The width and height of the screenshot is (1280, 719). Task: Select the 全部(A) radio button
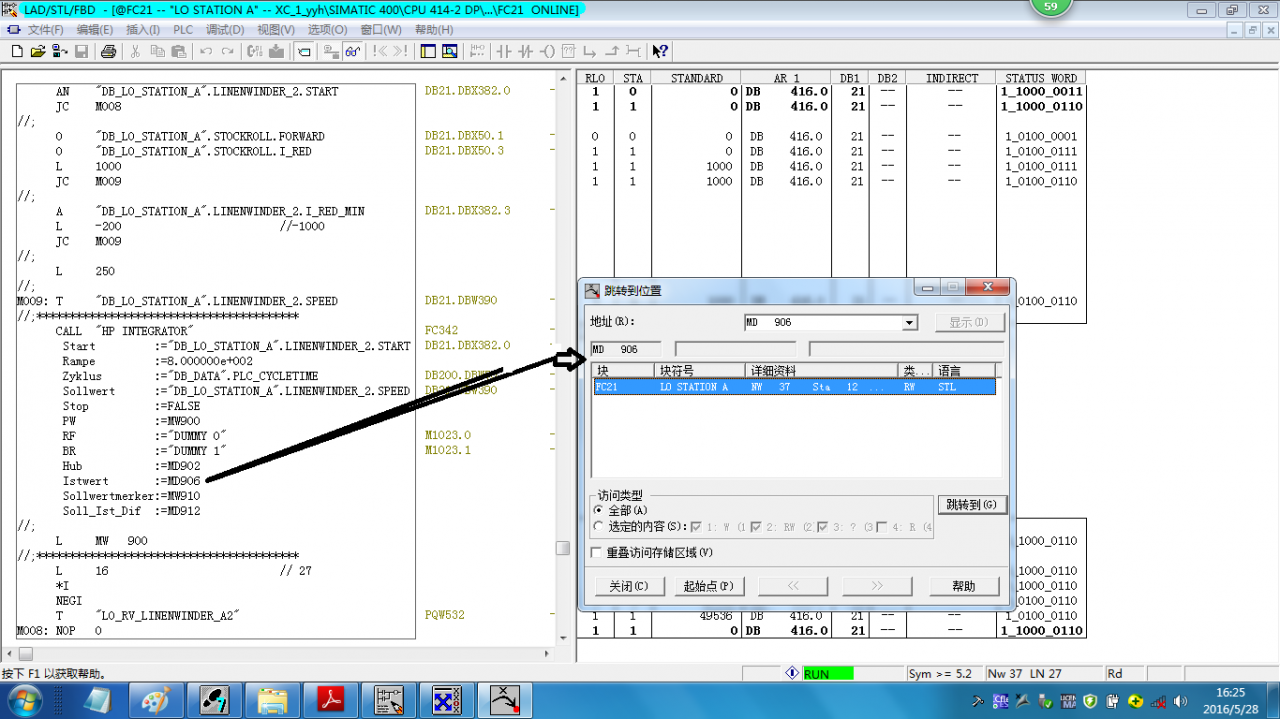599,510
